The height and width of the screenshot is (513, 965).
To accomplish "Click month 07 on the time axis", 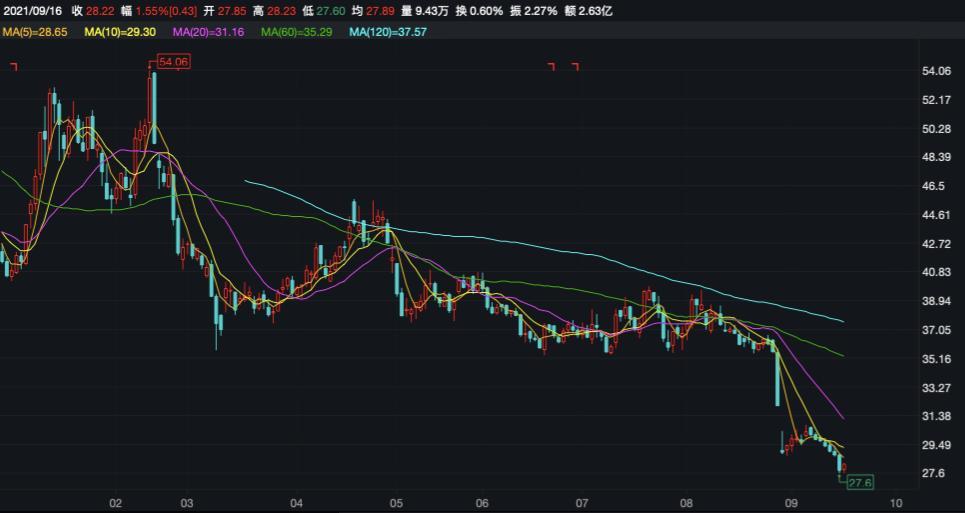I will click(582, 501).
